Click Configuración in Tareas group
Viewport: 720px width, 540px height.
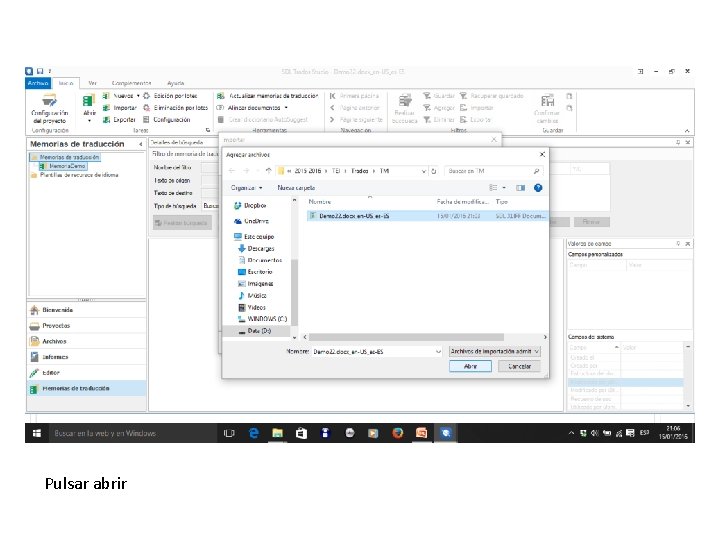click(x=167, y=119)
